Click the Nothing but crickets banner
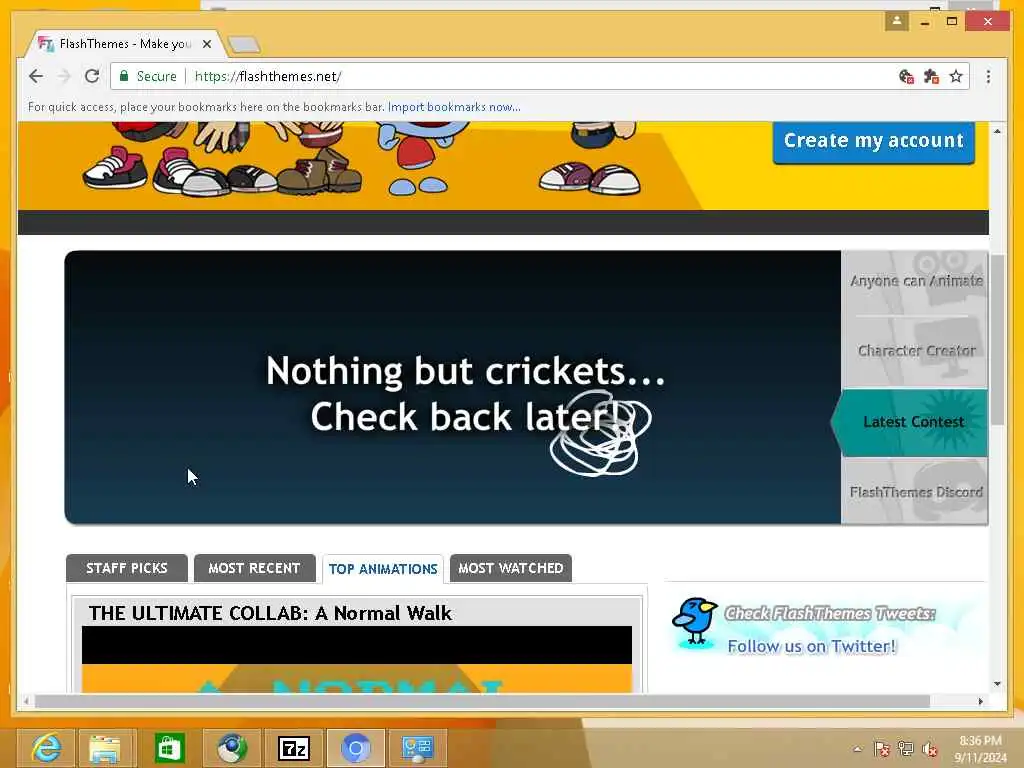The image size is (1024, 768). click(453, 387)
